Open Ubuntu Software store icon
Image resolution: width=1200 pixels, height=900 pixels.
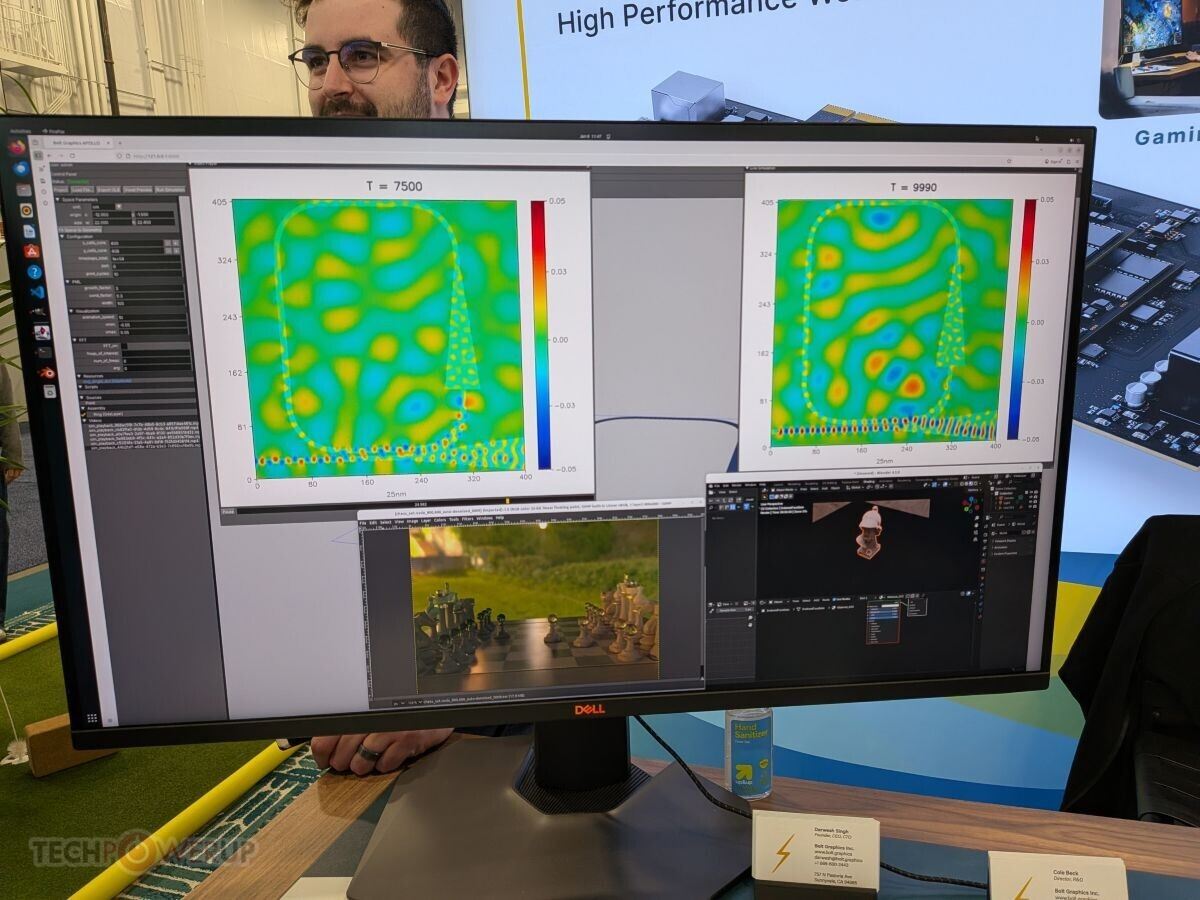tap(32, 250)
